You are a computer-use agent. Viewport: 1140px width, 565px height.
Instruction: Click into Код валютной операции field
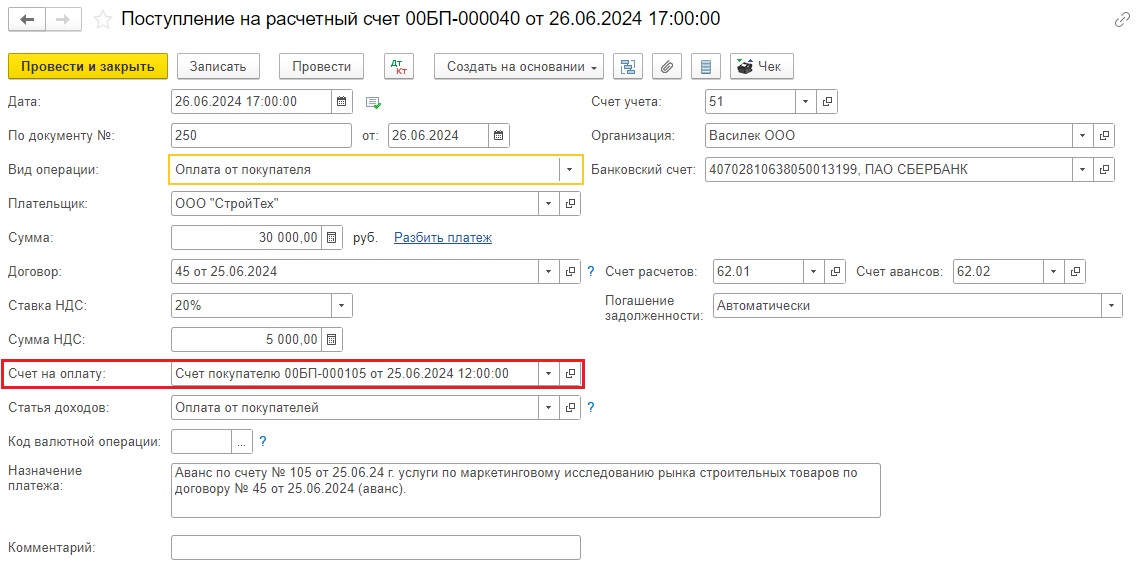[201, 441]
